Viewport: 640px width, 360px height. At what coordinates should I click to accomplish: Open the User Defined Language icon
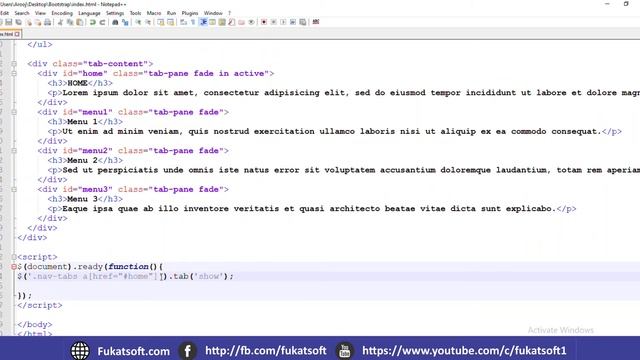pos(212,22)
